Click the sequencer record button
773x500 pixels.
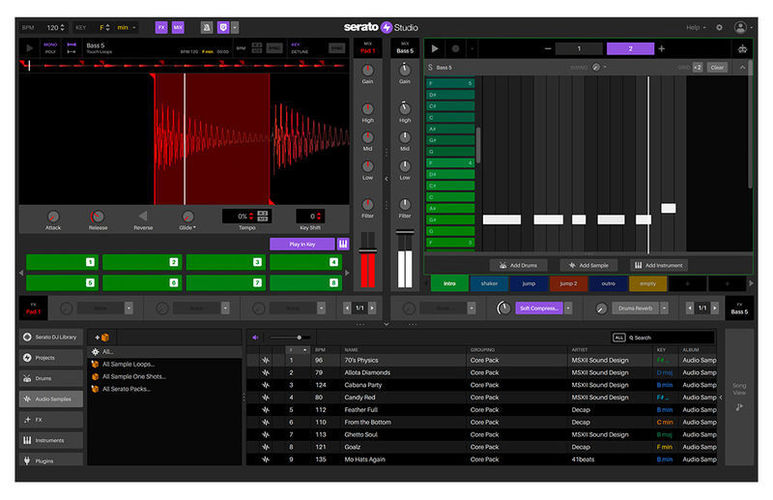456,49
